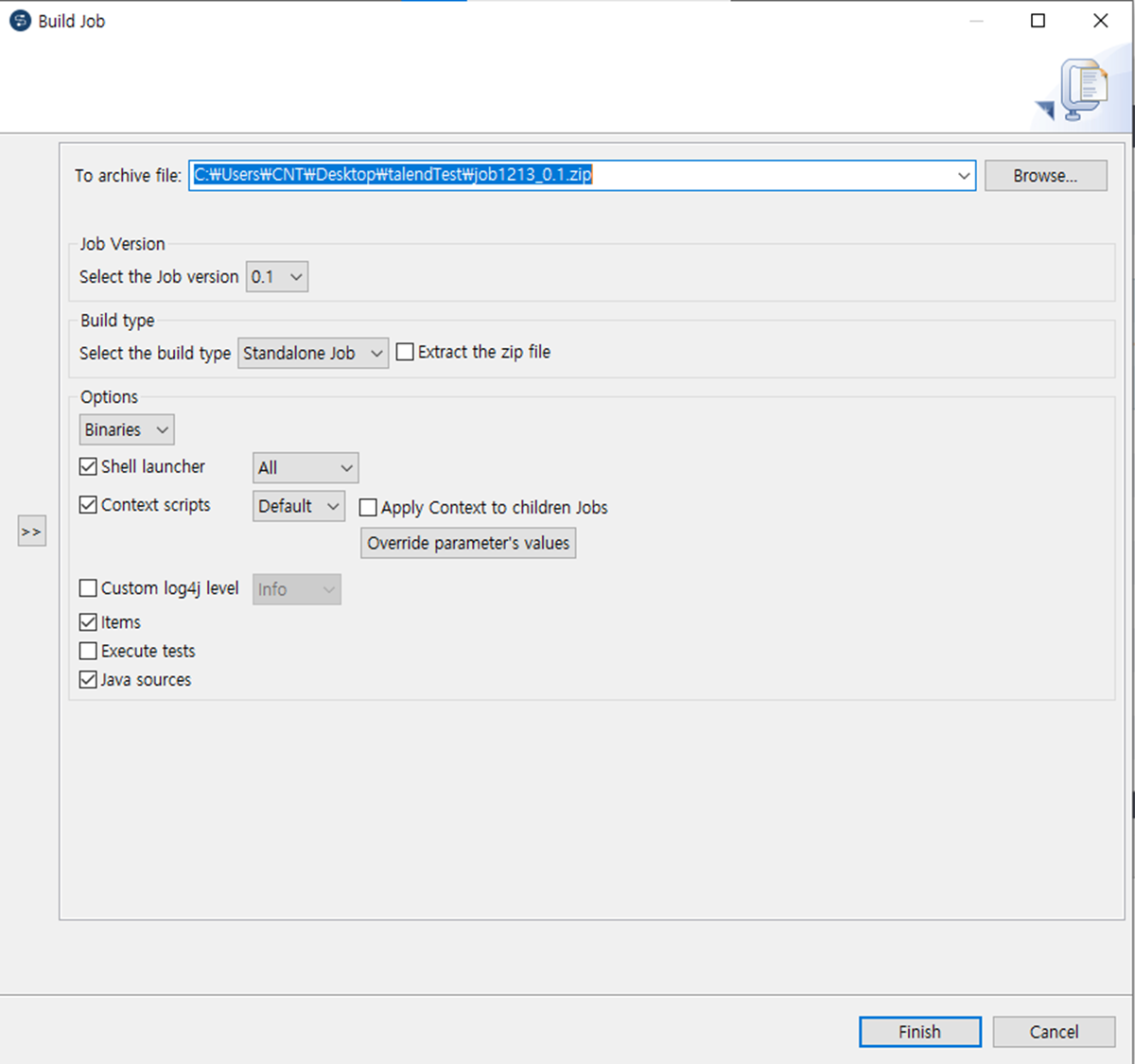
Task: Click the Talend icon in title bar
Action: click(20, 21)
